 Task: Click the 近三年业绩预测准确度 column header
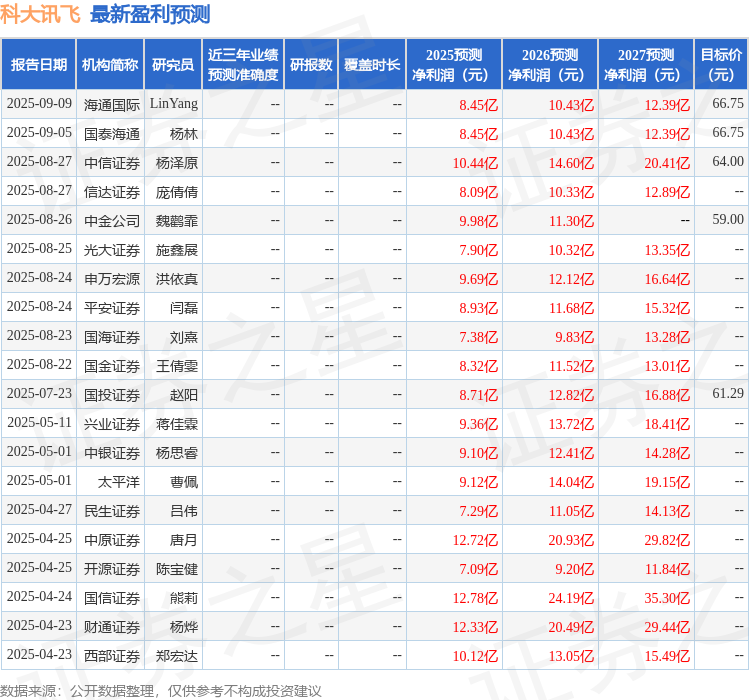click(x=243, y=65)
